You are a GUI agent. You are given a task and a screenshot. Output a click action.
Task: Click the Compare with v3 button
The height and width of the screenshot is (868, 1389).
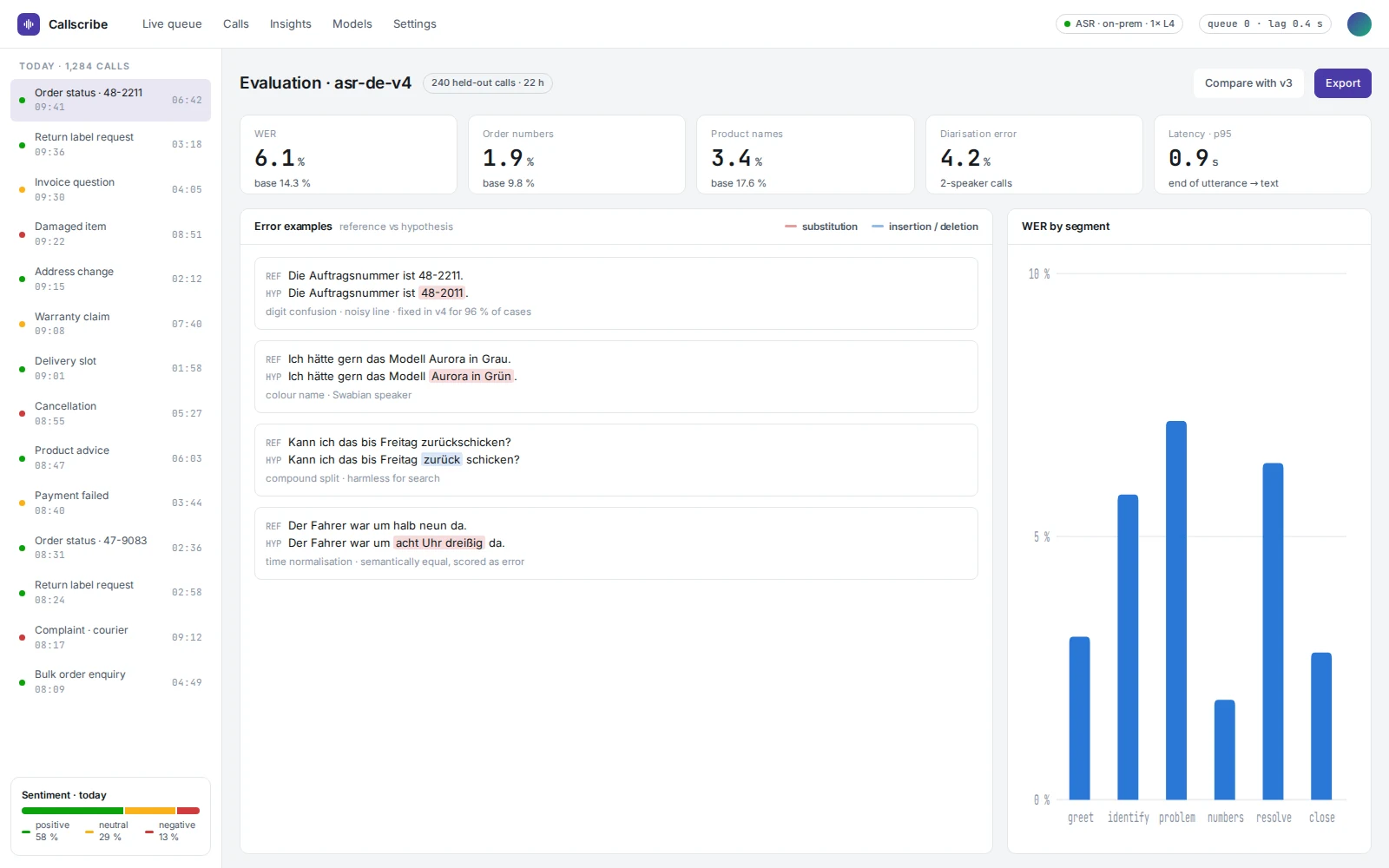(1248, 83)
